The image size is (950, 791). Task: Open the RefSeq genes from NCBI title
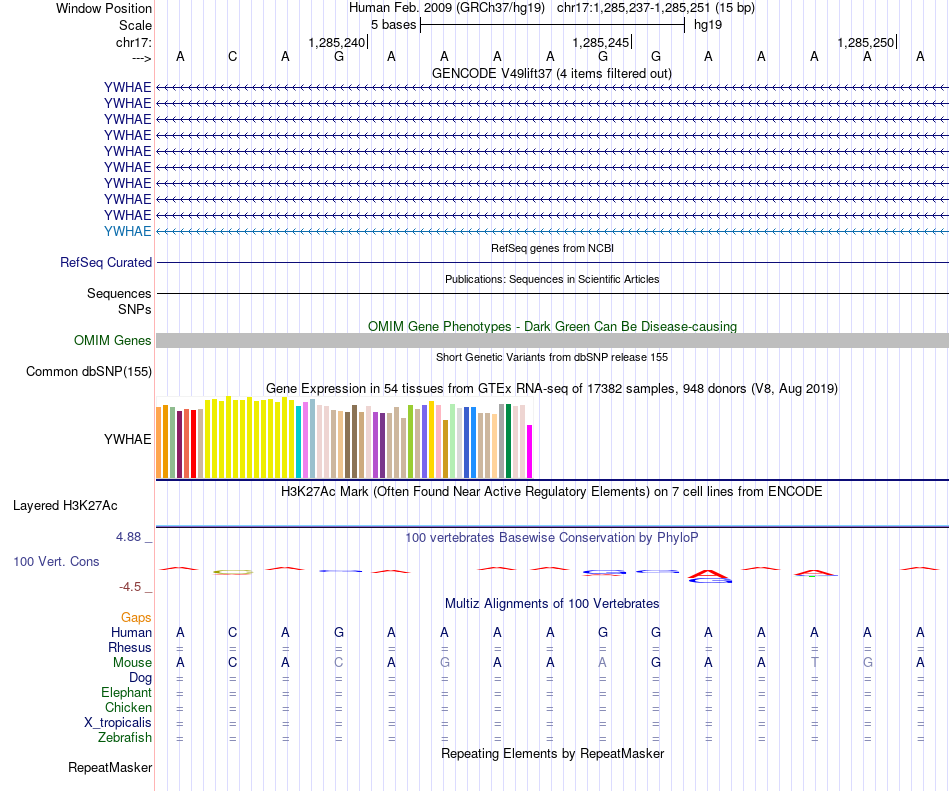click(x=552, y=248)
